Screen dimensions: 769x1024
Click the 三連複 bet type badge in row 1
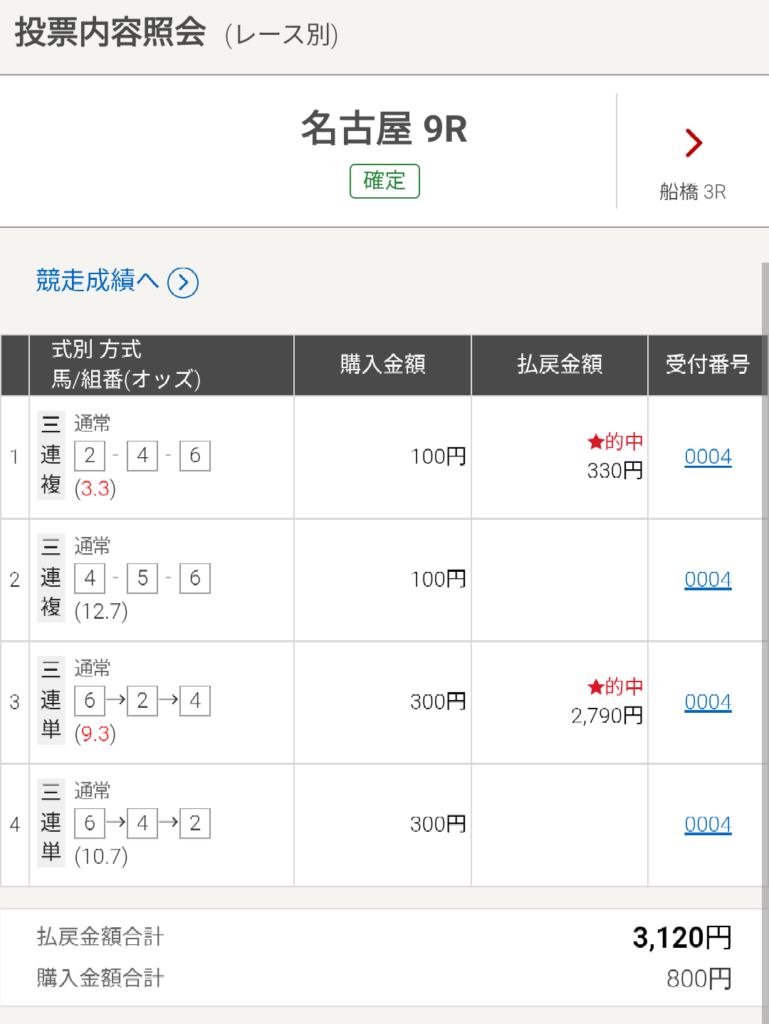[x=51, y=456]
